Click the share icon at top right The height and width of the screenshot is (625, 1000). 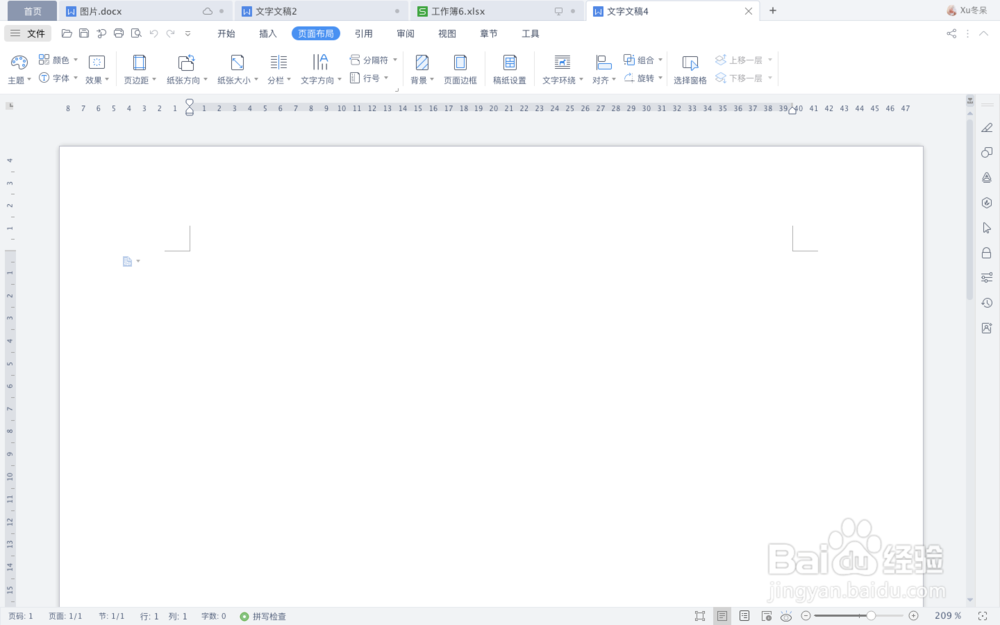point(951,33)
